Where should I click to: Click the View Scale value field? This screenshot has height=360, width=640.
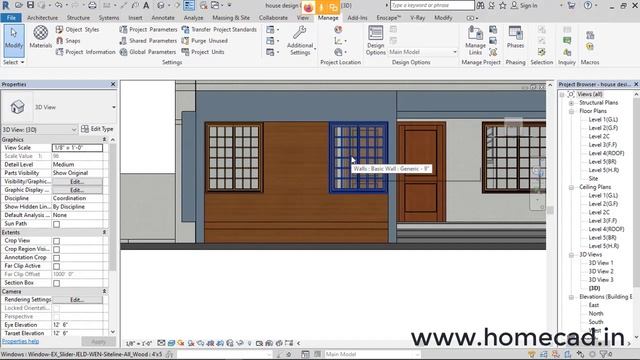[x=77, y=148]
